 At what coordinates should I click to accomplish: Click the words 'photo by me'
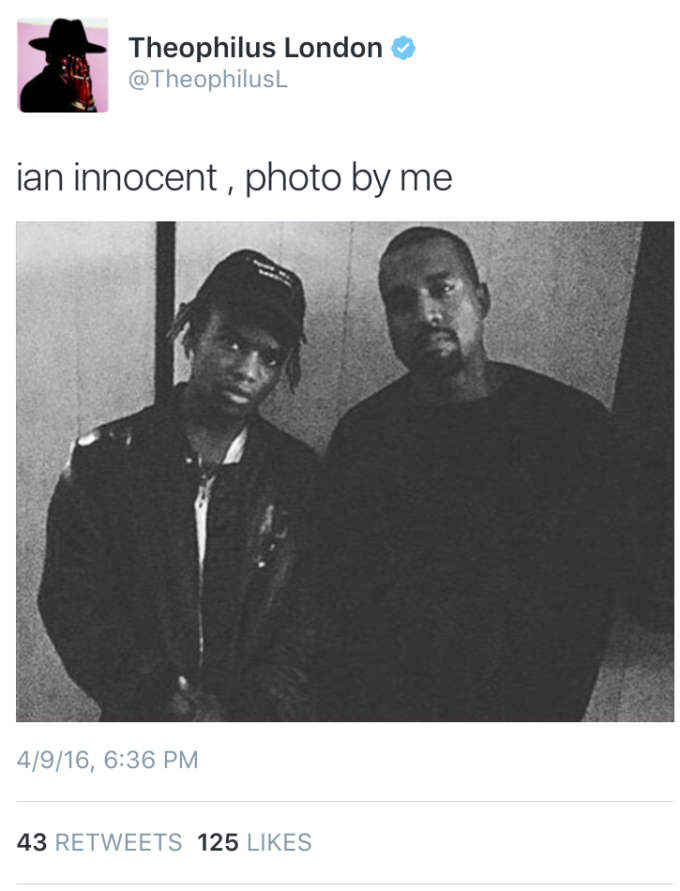click(x=348, y=178)
